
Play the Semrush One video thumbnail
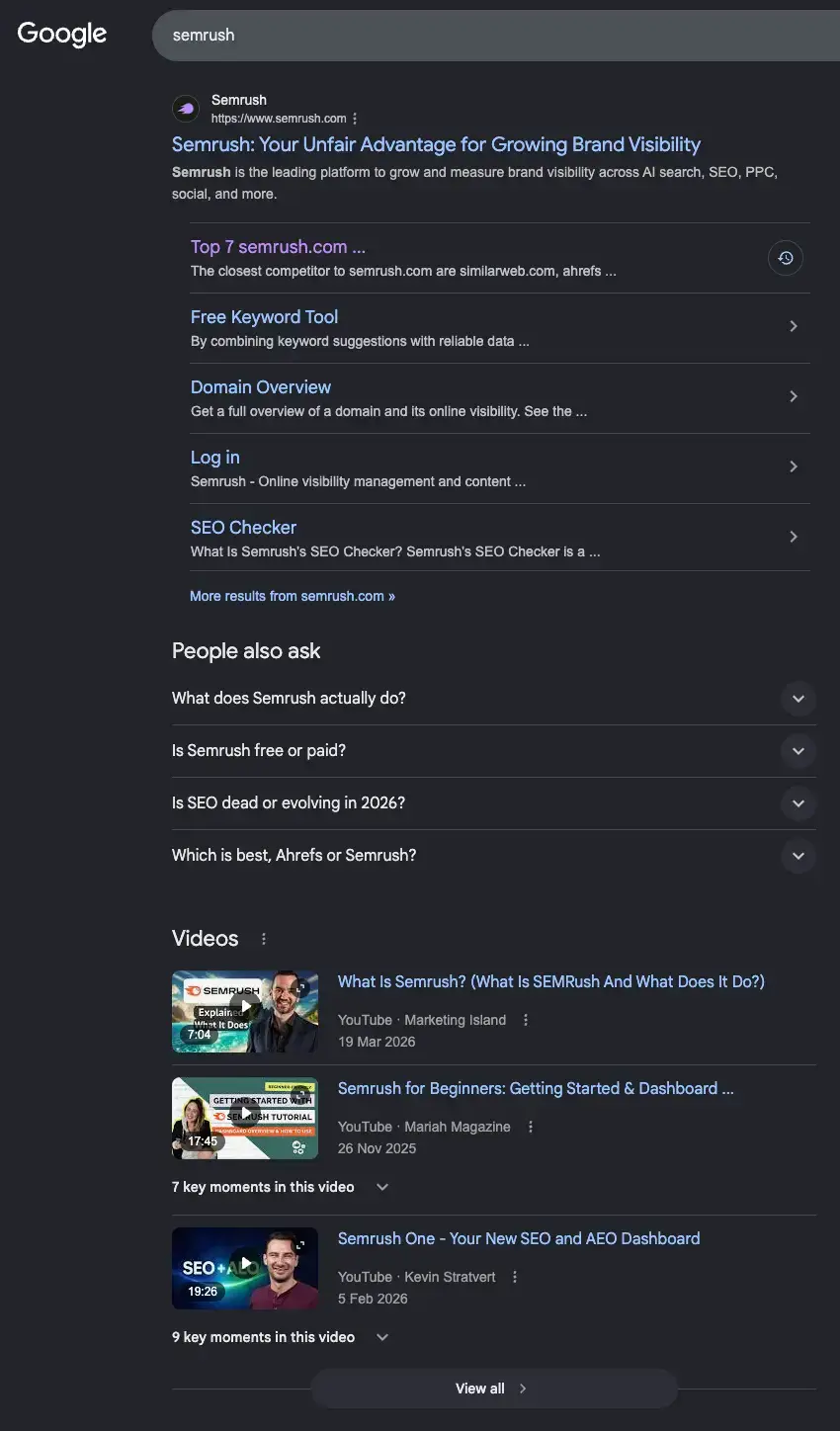coord(245,1268)
